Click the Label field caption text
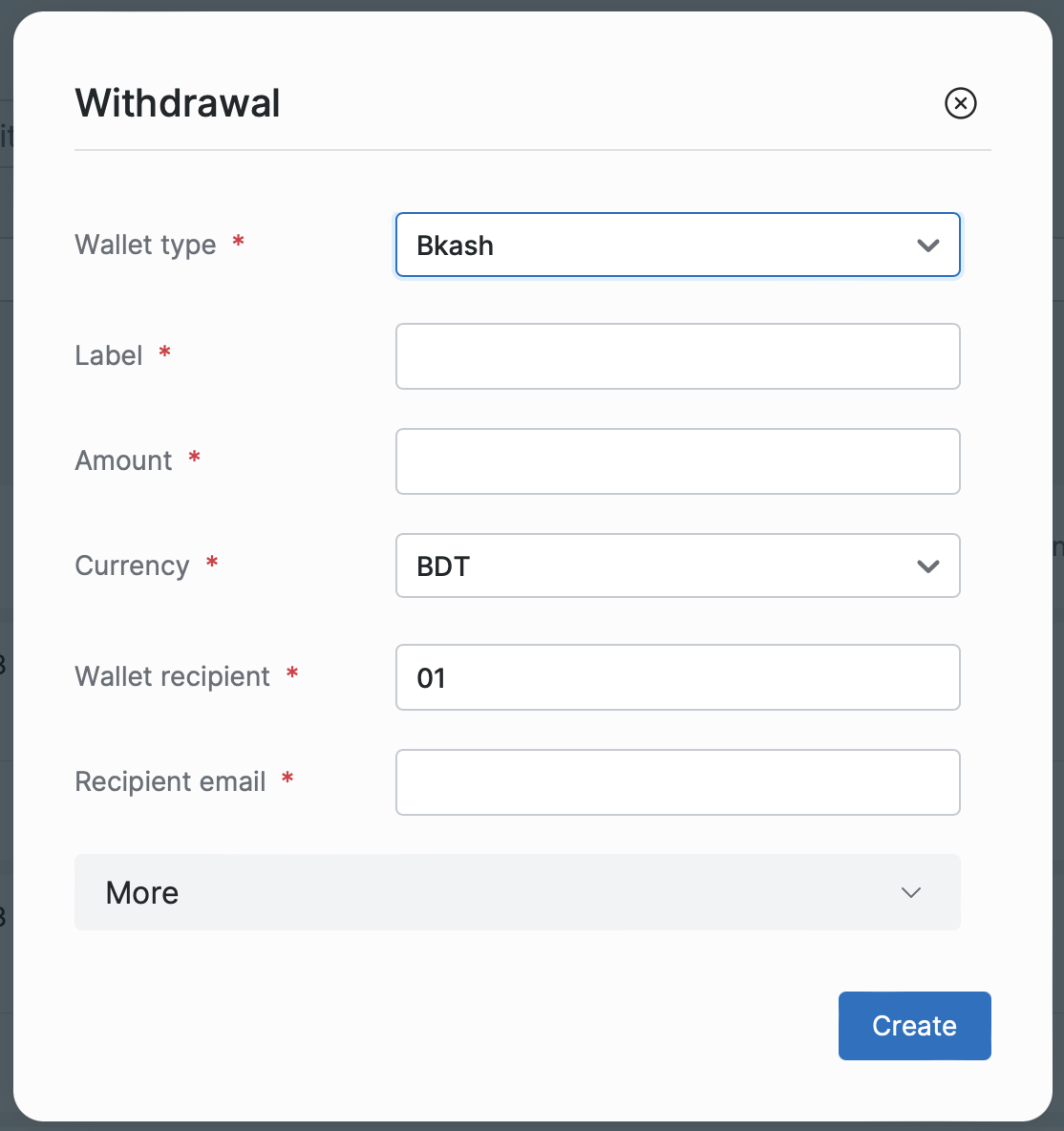Image resolution: width=1064 pixels, height=1131 pixels. [109, 355]
